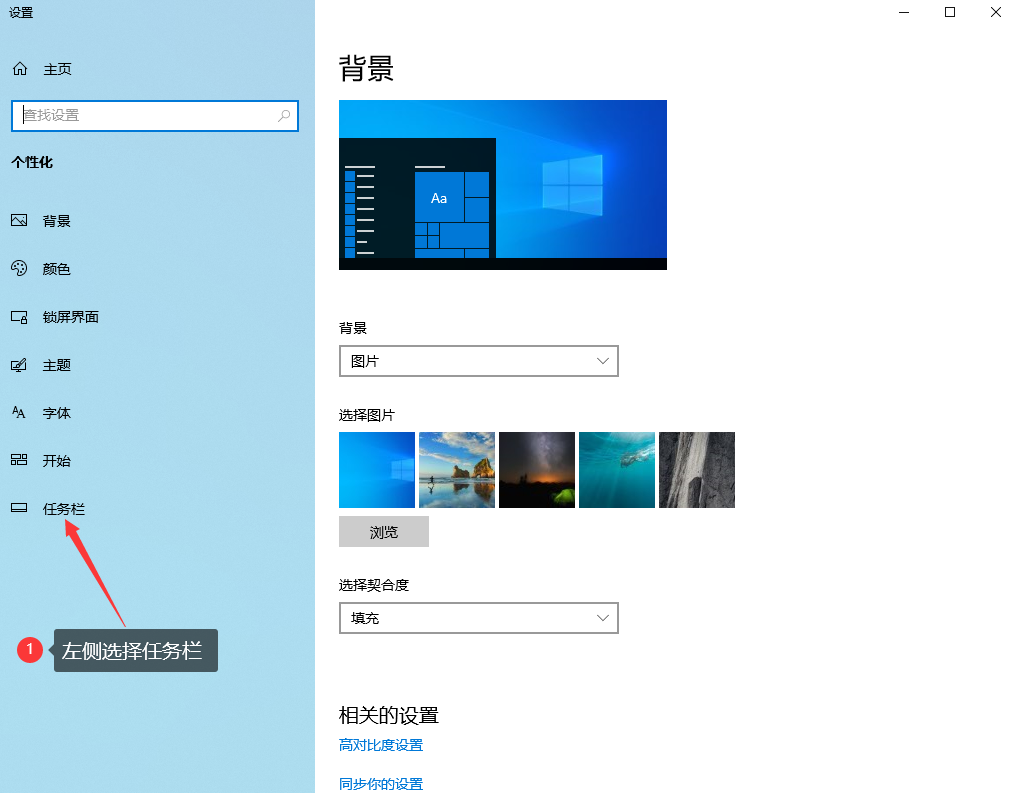
Task: Select the beach rock arch wallpaper thumbnail
Action: tap(457, 470)
